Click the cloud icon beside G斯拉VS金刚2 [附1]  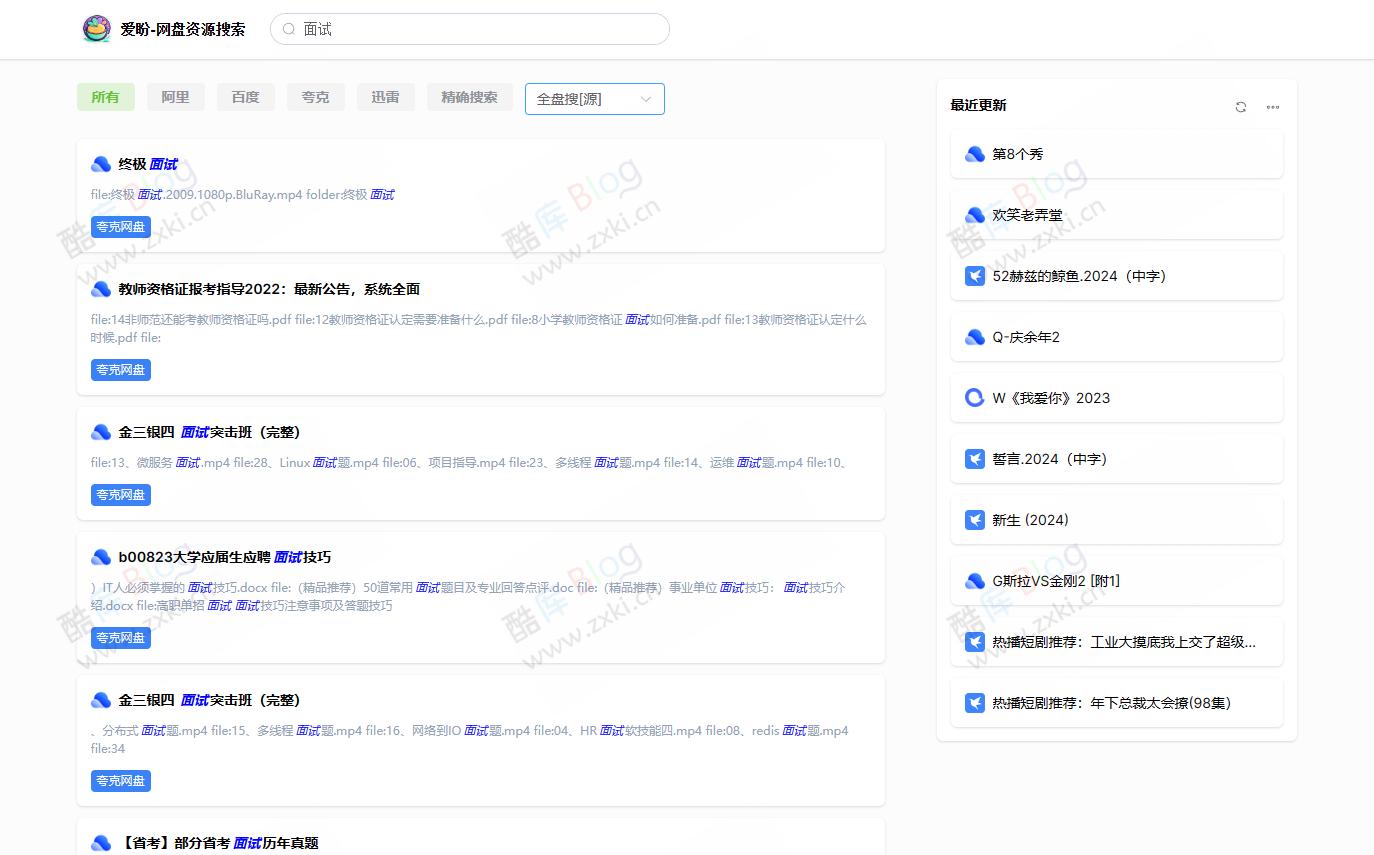(974, 580)
